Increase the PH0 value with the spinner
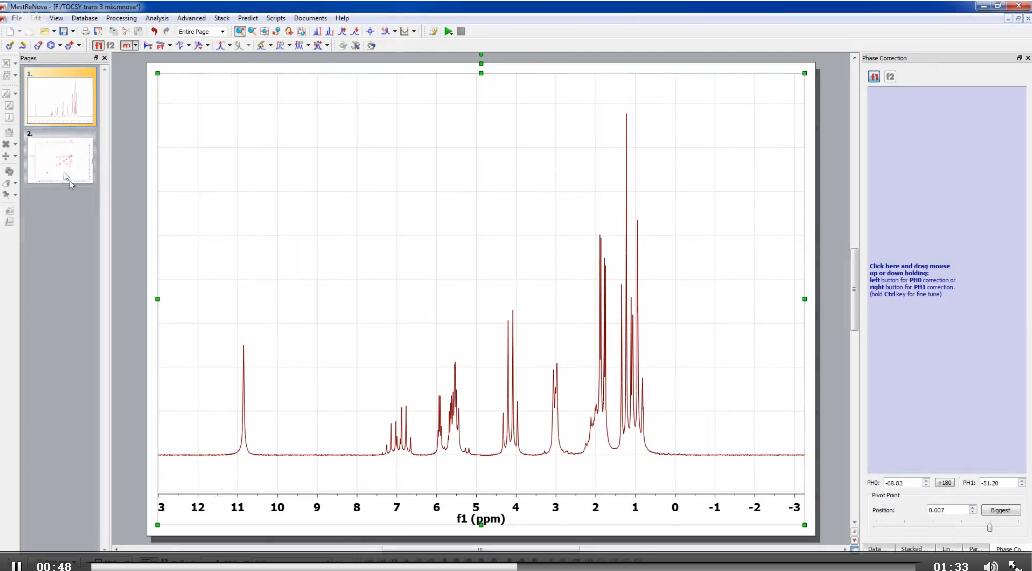 928,480
